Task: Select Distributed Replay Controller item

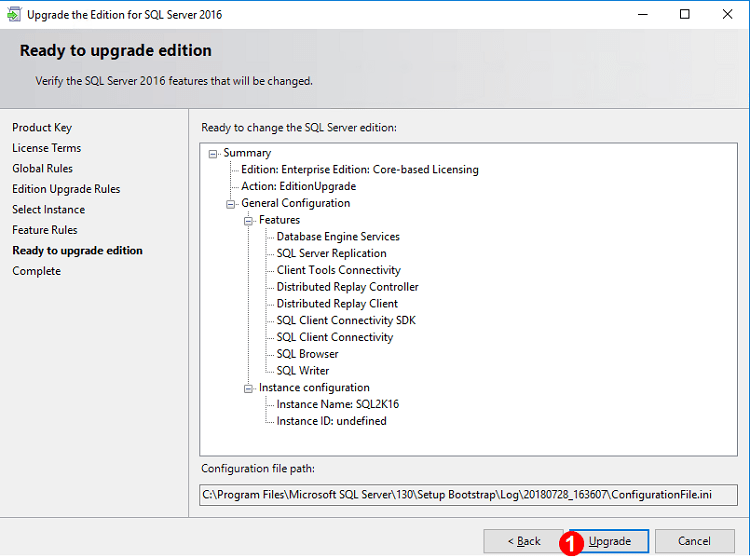Action: [x=347, y=287]
